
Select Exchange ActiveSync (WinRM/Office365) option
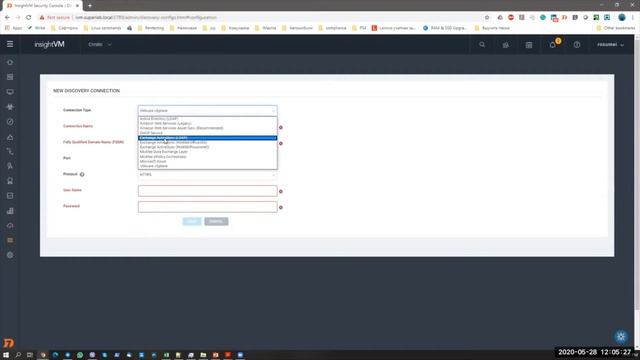pyautogui.click(x=207, y=142)
